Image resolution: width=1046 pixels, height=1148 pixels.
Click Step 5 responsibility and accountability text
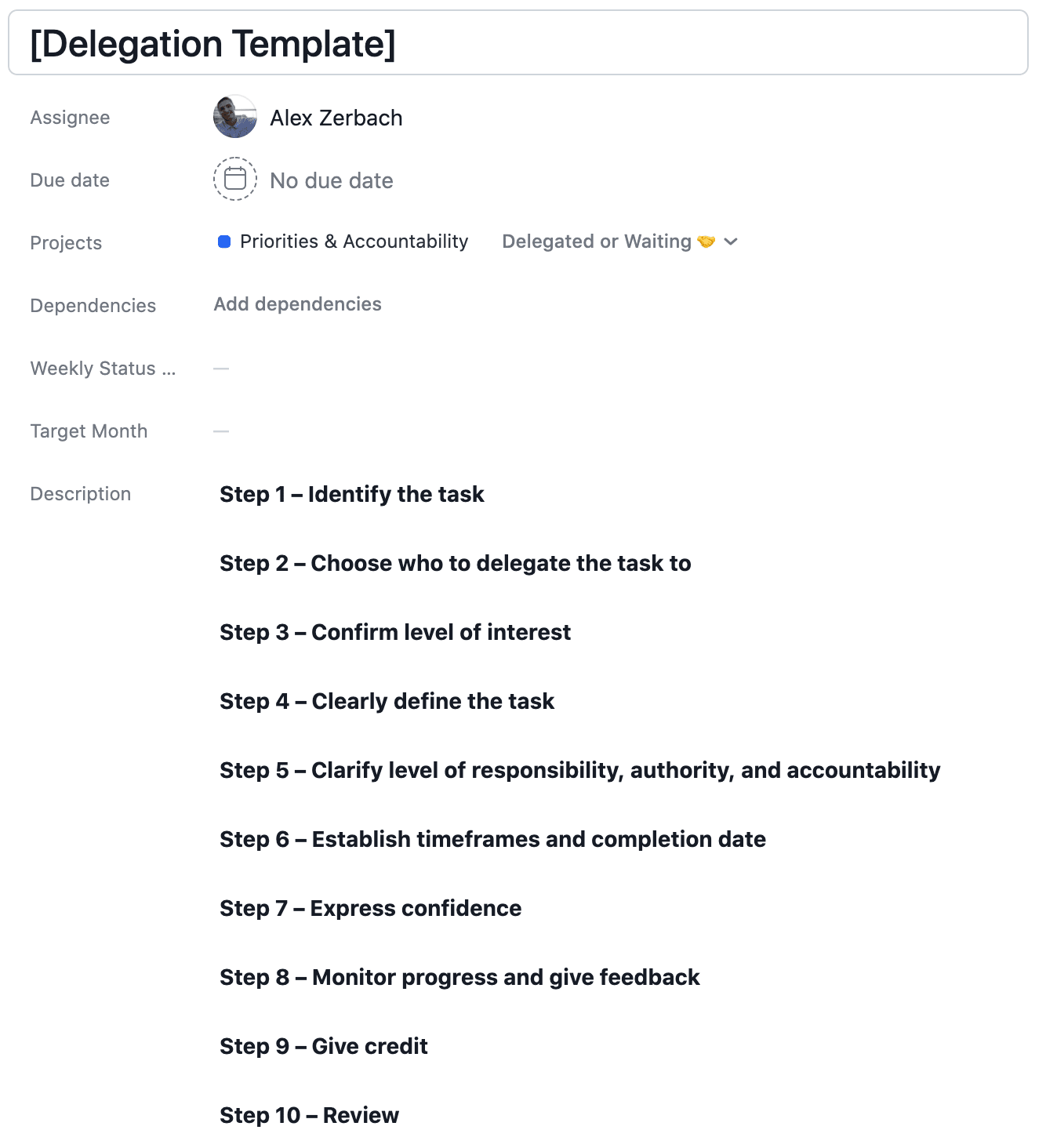point(580,770)
